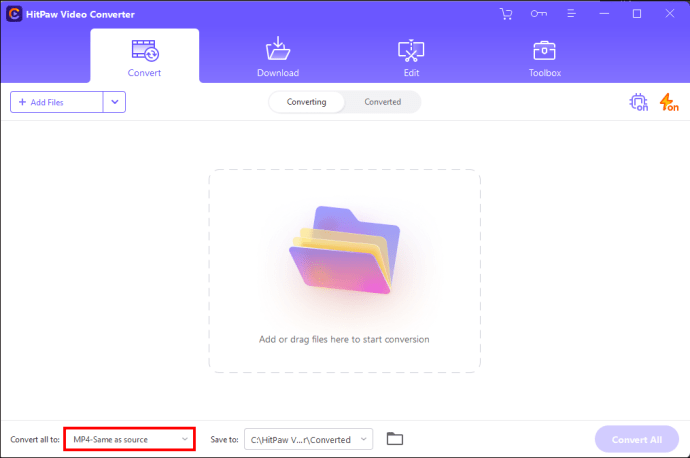
Task: Click 'Add or drag files here' text
Action: (x=344, y=339)
